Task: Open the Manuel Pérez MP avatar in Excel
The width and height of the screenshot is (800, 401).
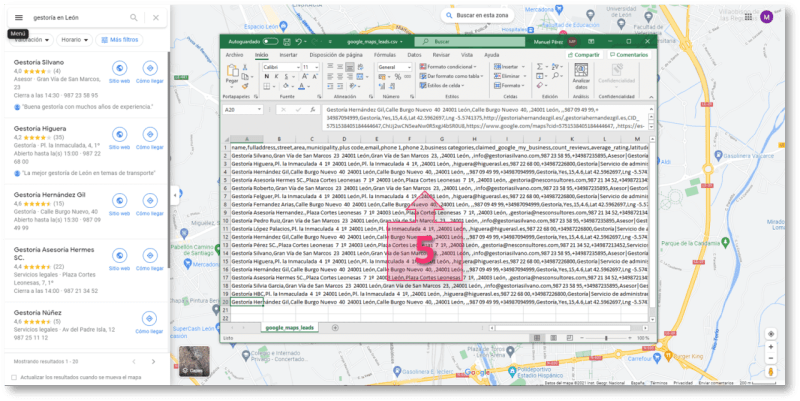Action: pos(572,41)
